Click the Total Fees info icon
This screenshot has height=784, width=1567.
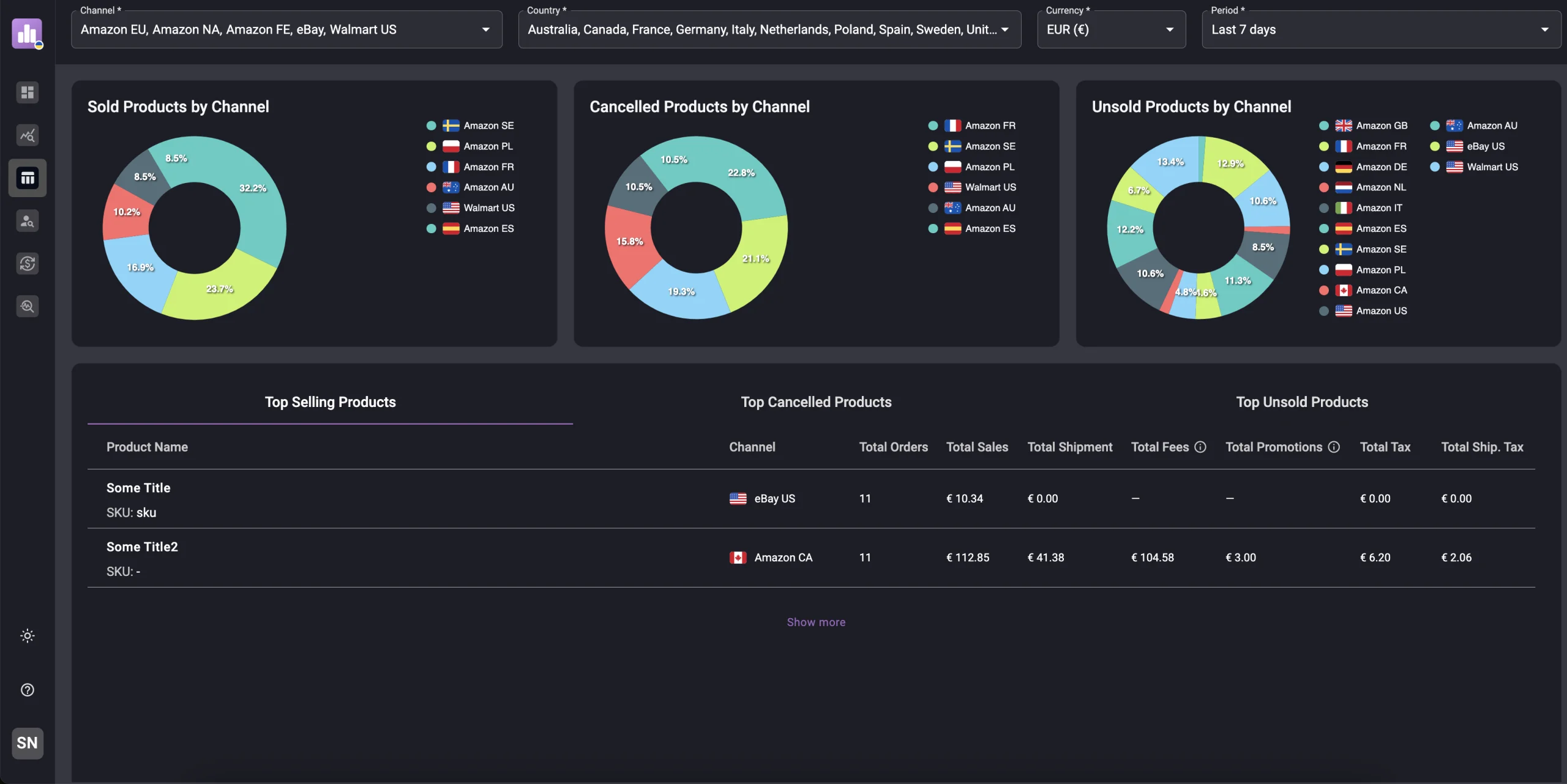coord(1200,447)
